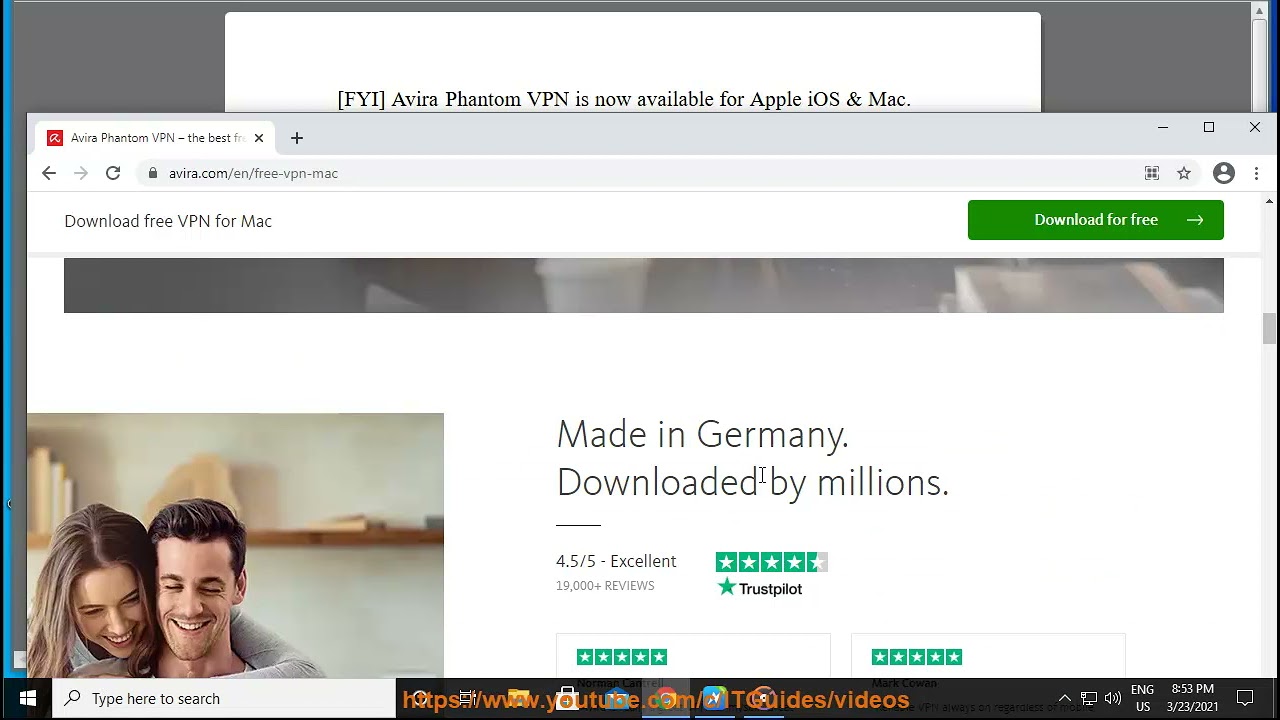Click the '4.5/5 - Excellent' rating text
1280x720 pixels.
[x=616, y=561]
